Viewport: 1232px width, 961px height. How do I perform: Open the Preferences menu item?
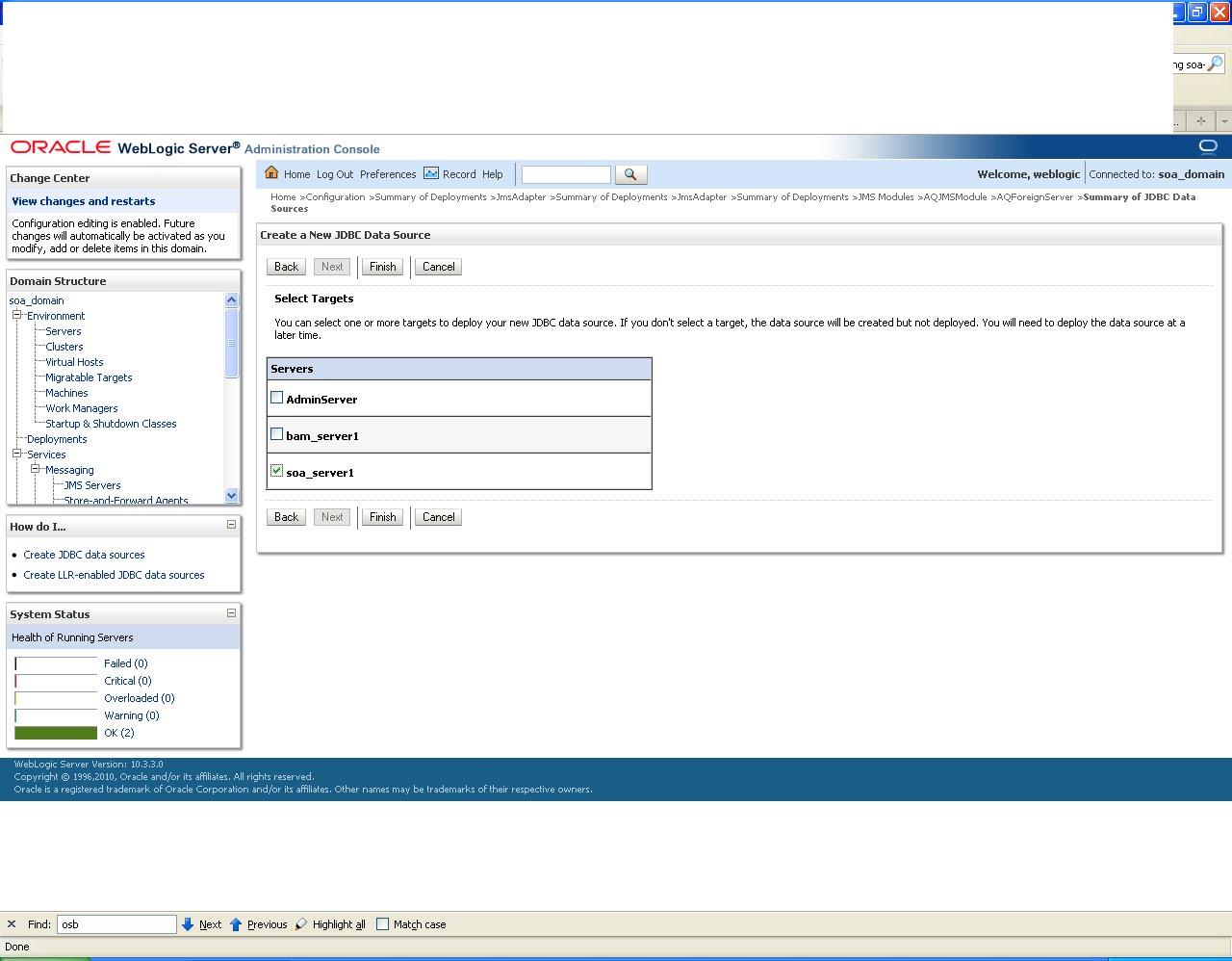(388, 174)
